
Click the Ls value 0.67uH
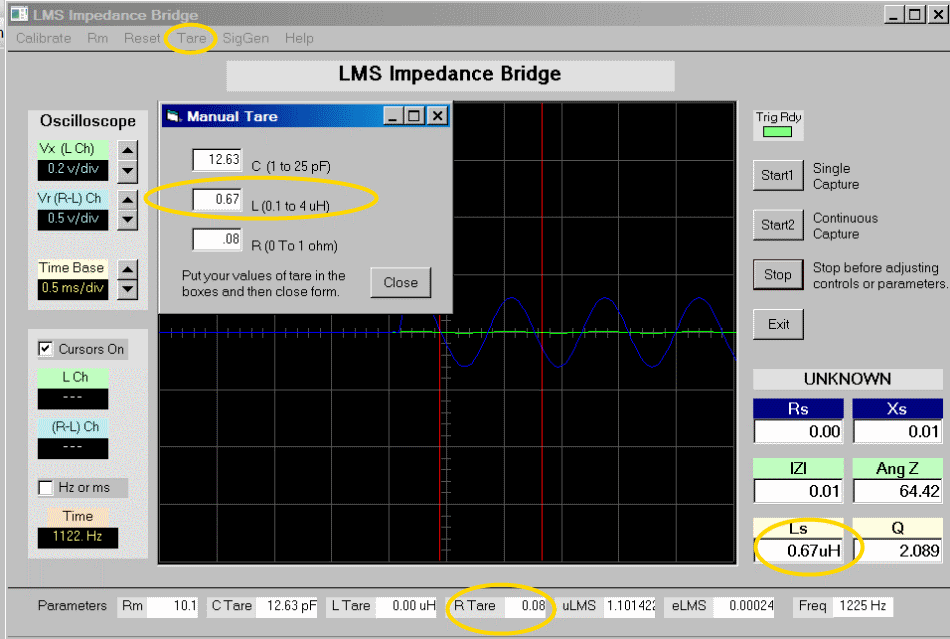(799, 551)
